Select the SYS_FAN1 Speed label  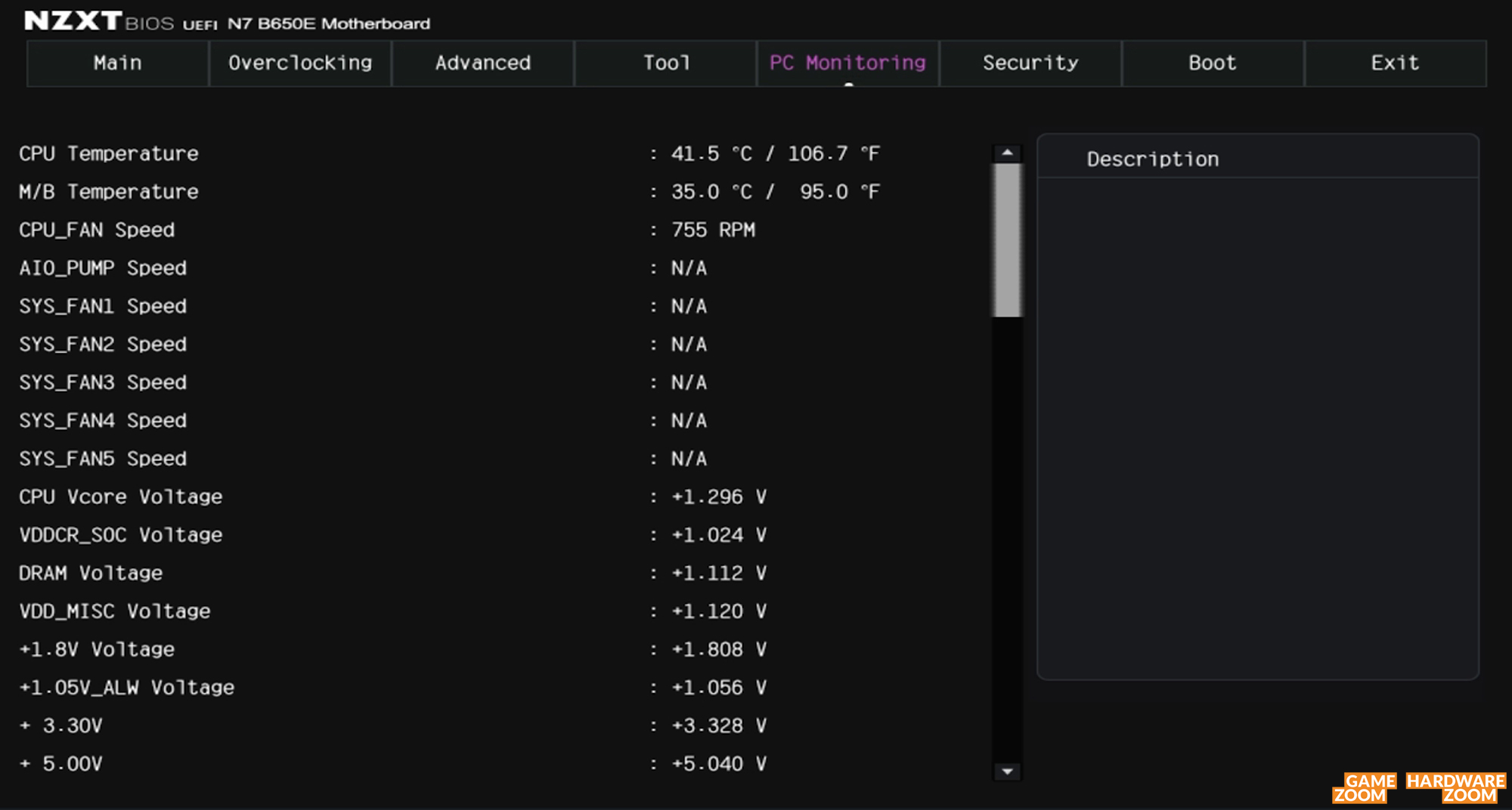pyautogui.click(x=103, y=307)
